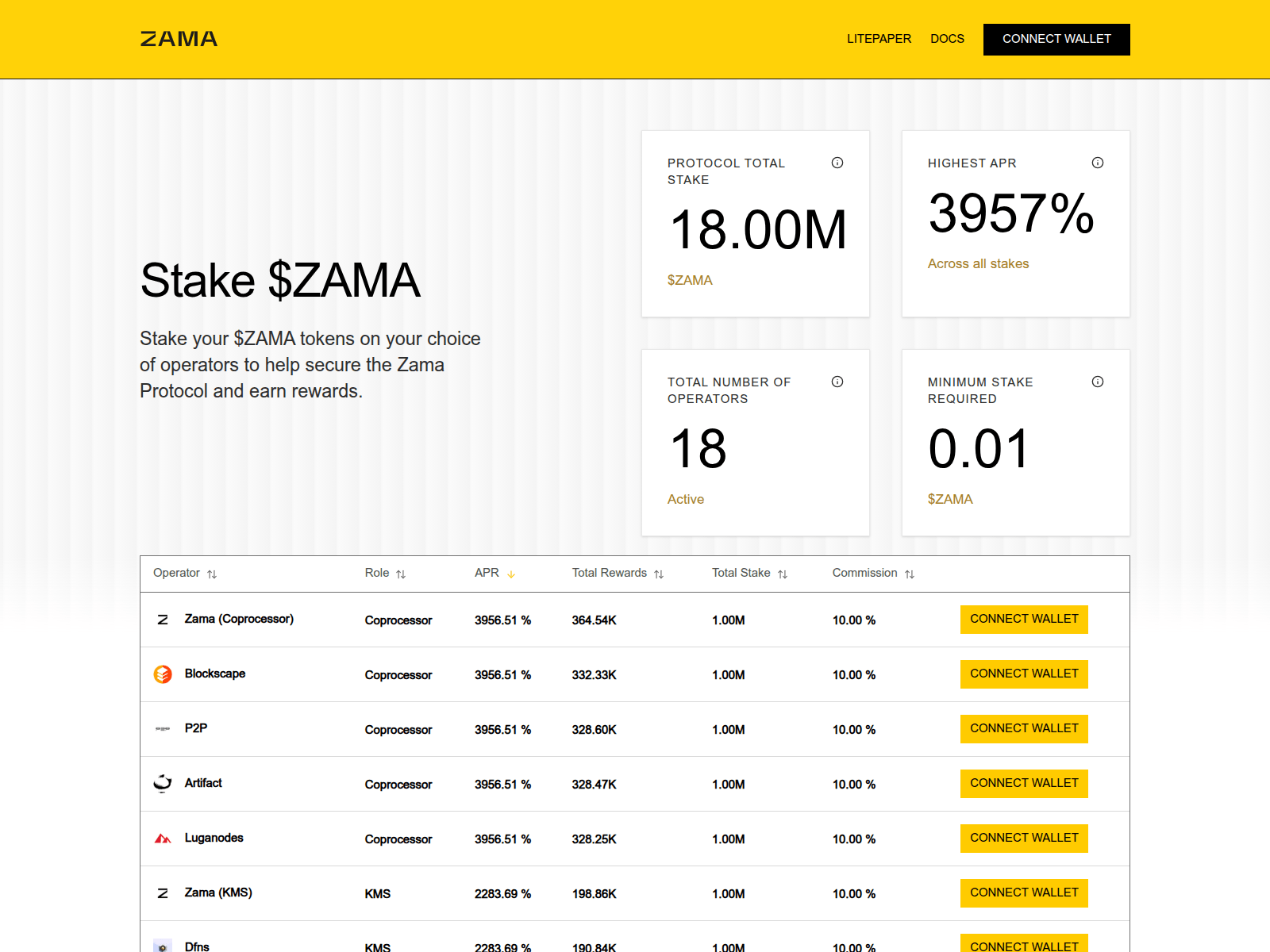Click the 18.00M protocol stake figure
Viewport: 1270px width, 952px height.
(x=758, y=230)
